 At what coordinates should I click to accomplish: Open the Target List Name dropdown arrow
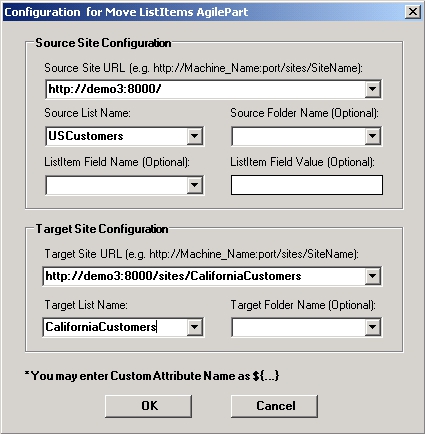195,327
